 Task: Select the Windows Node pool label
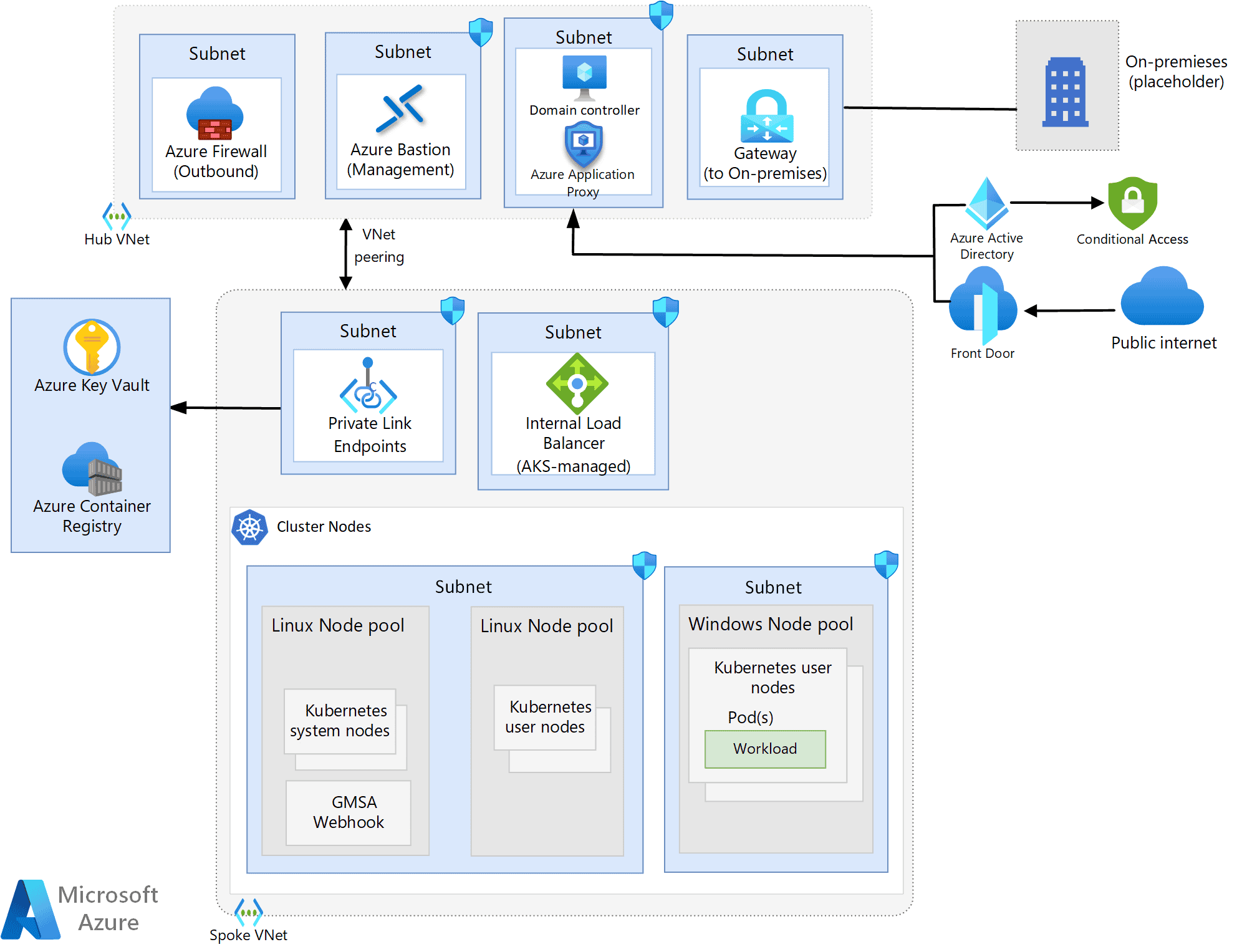click(771, 624)
